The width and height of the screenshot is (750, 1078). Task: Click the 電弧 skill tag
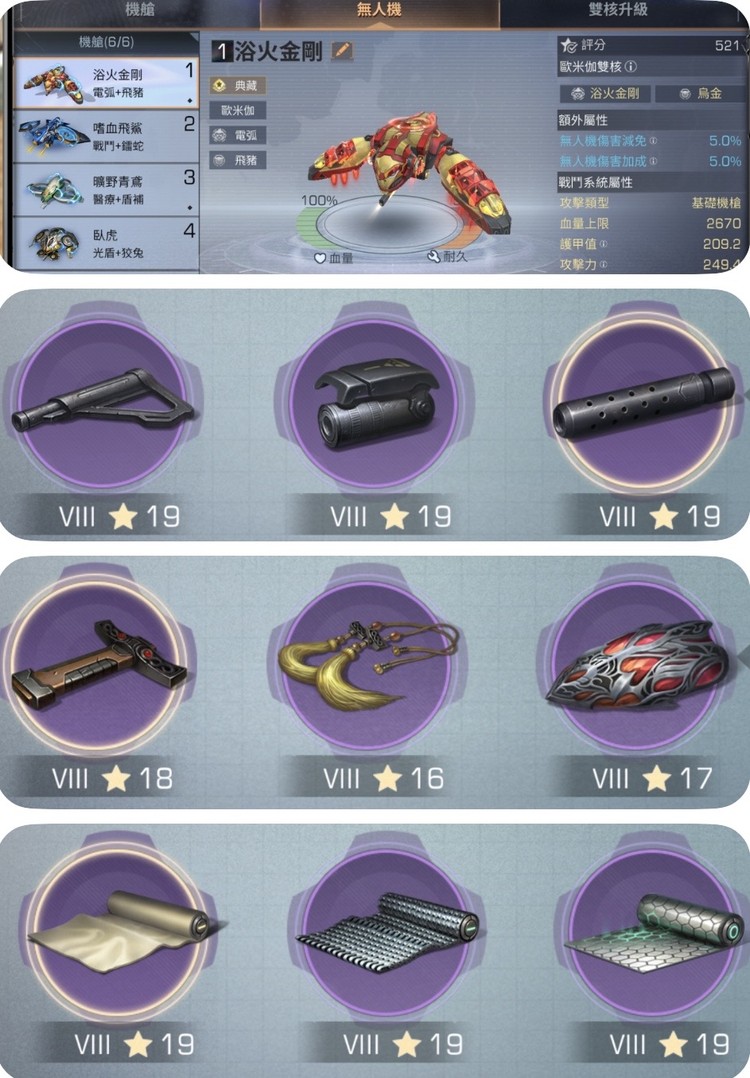click(238, 135)
